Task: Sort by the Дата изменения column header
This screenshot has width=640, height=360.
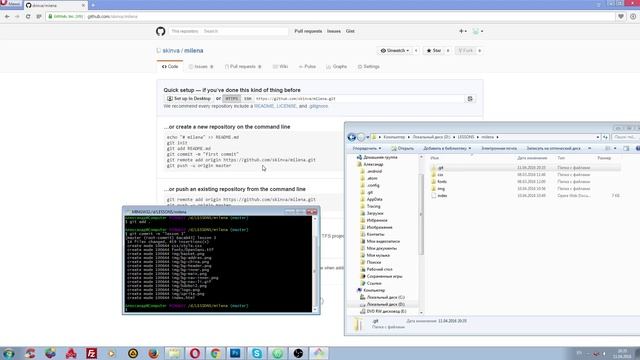Action: point(532,158)
